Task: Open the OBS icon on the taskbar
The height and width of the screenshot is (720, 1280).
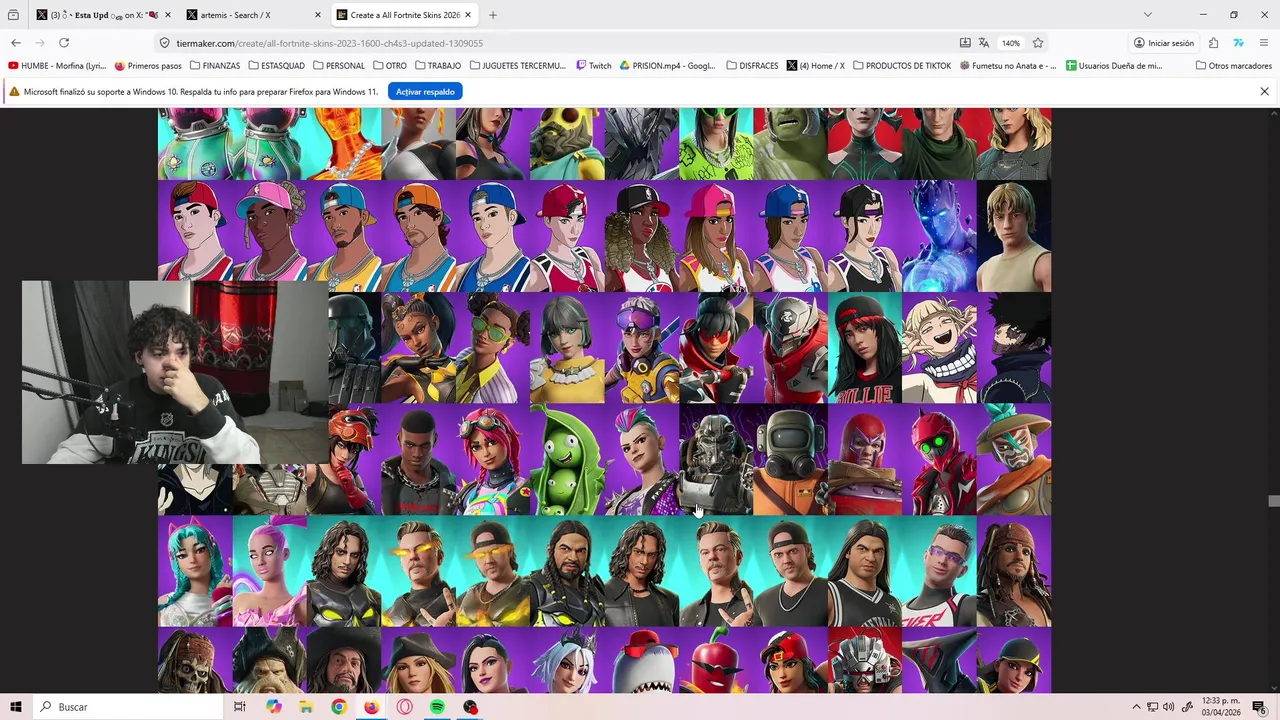Action: click(x=470, y=707)
